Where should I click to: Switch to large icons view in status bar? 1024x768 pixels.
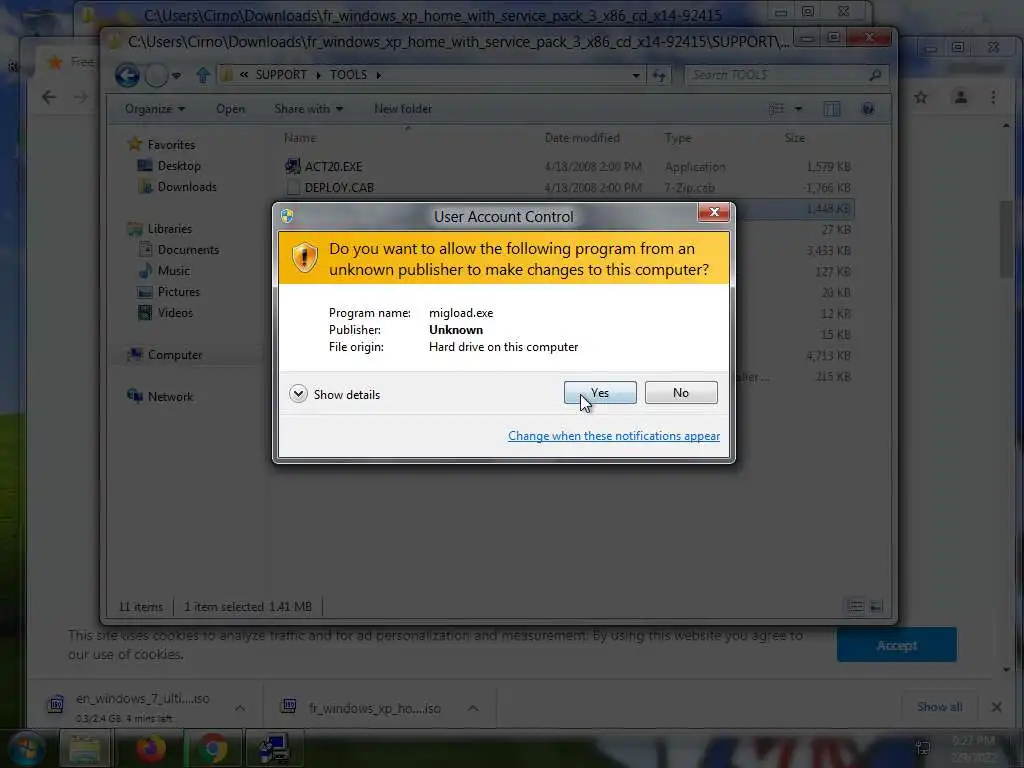pos(876,607)
